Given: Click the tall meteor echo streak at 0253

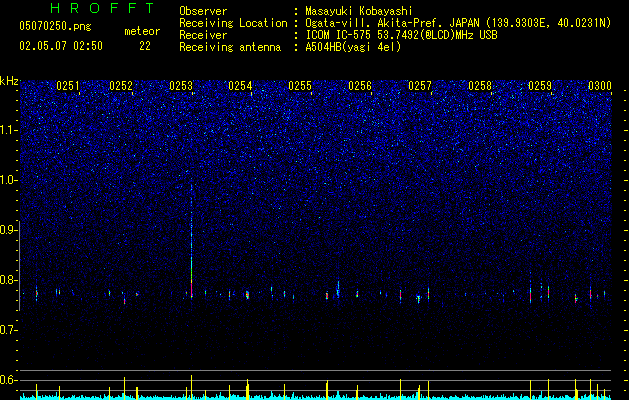Looking at the screenshot, I should (x=191, y=241).
